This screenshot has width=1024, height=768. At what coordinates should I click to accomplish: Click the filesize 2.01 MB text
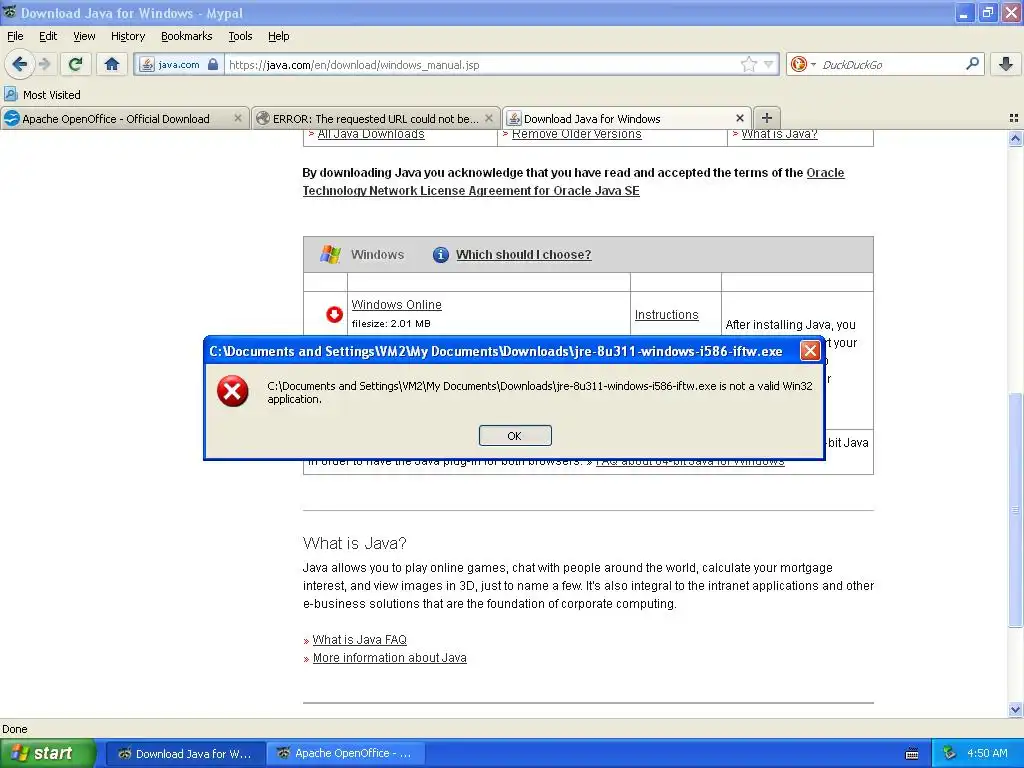pyautogui.click(x=391, y=323)
